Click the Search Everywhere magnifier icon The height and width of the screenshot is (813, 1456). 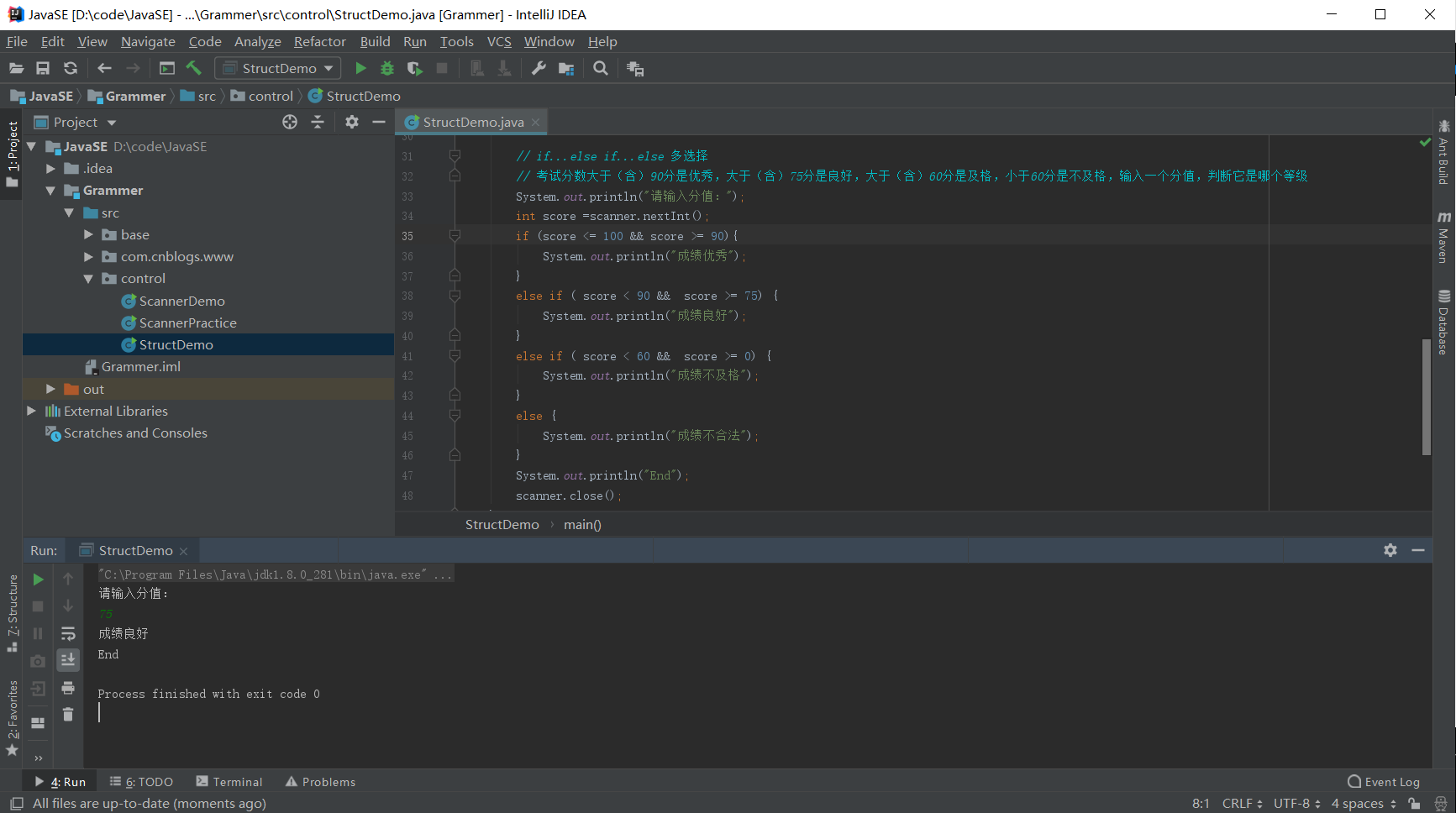[x=600, y=69]
